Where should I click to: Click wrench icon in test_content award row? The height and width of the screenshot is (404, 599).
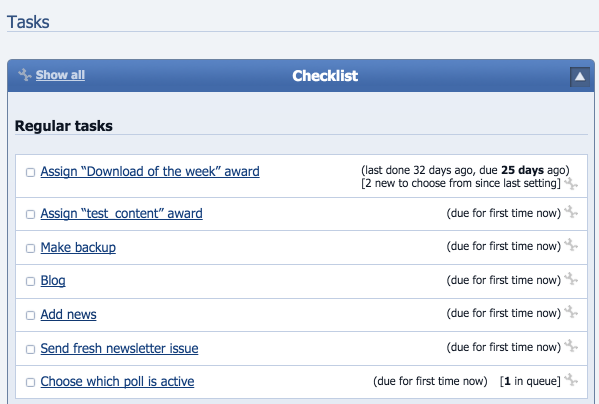coord(571,212)
